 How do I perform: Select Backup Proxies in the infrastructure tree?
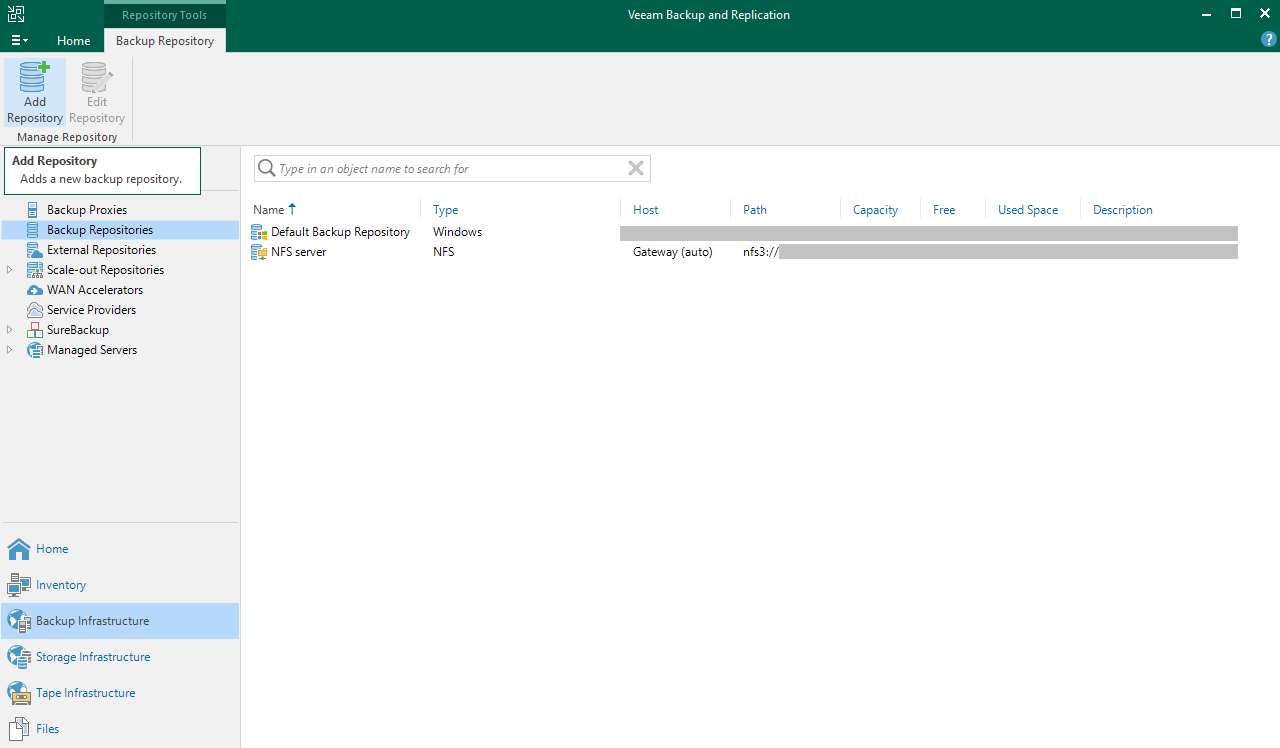coord(88,209)
